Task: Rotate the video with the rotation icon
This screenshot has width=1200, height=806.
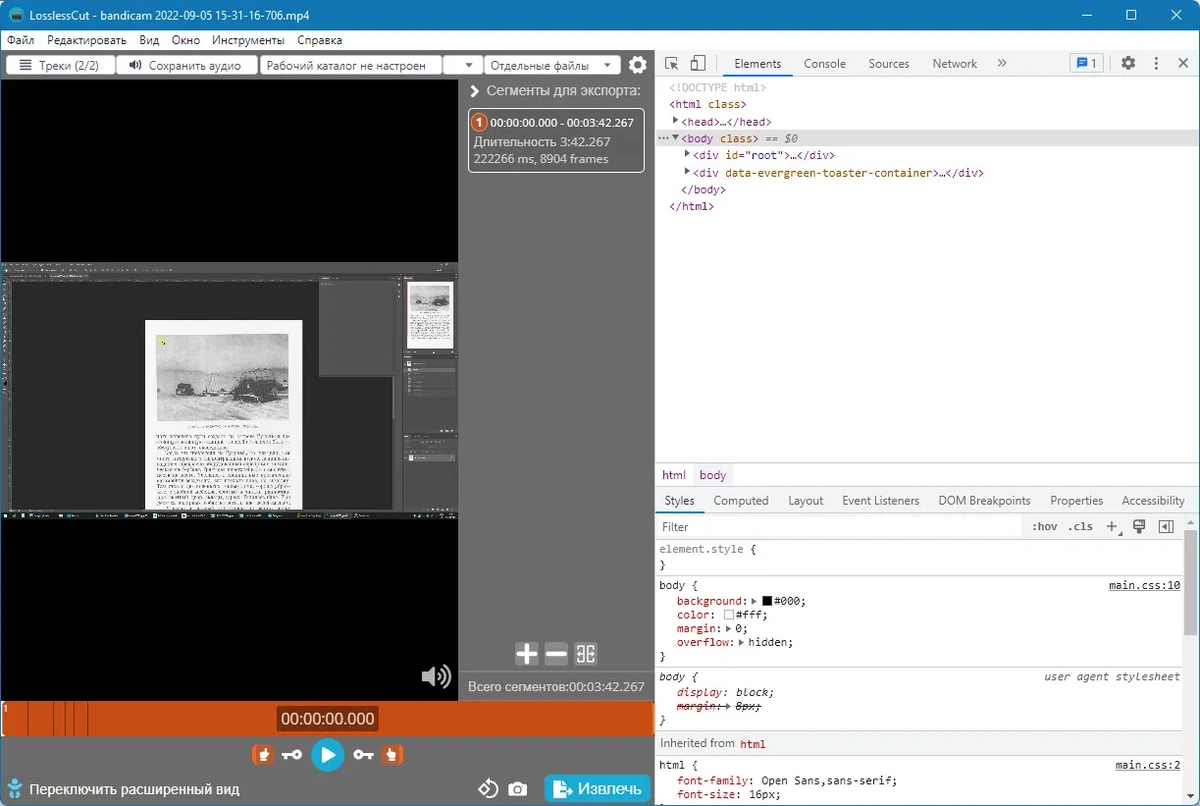Action: point(488,788)
